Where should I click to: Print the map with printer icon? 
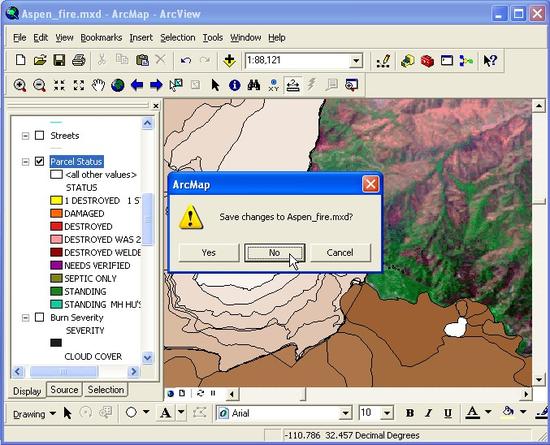(79, 60)
